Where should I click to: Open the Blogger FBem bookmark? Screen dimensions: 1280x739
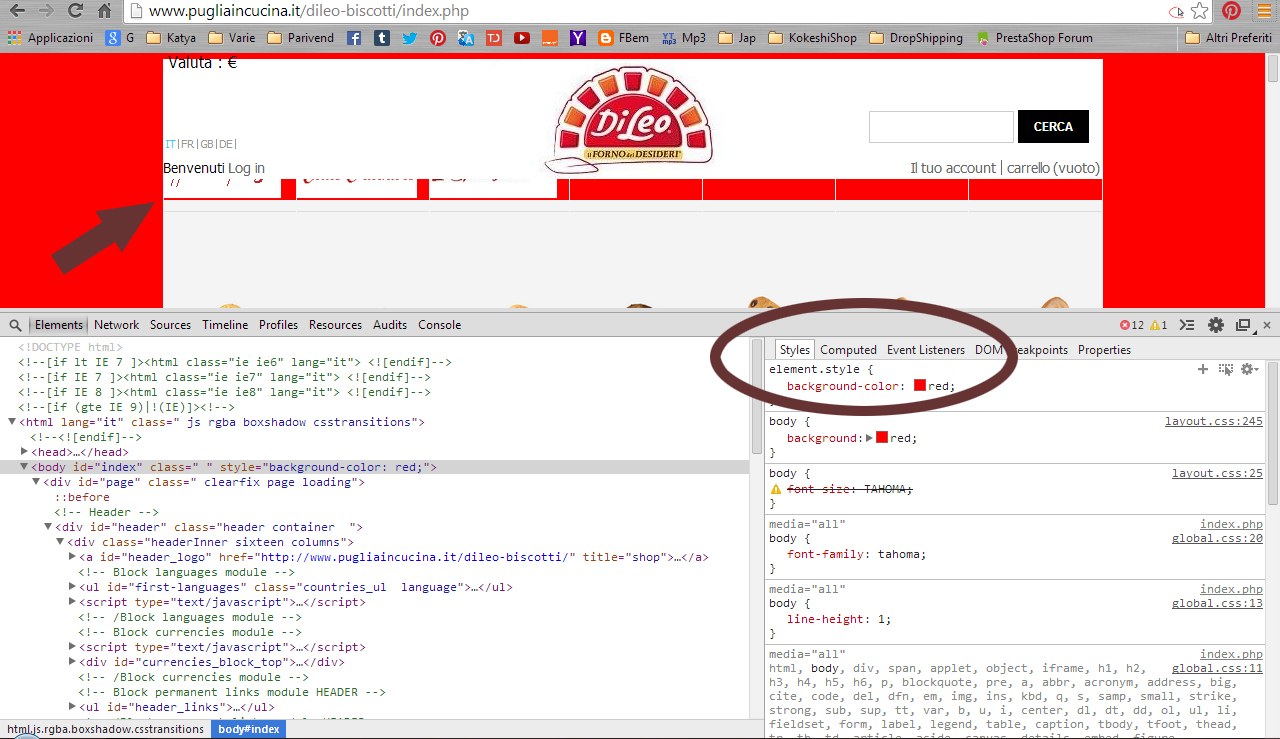[623, 38]
